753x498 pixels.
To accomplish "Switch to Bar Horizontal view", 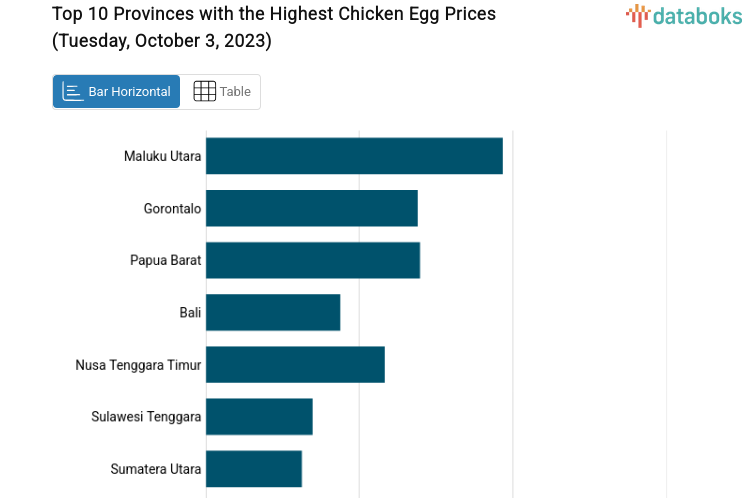I will 117,91.
